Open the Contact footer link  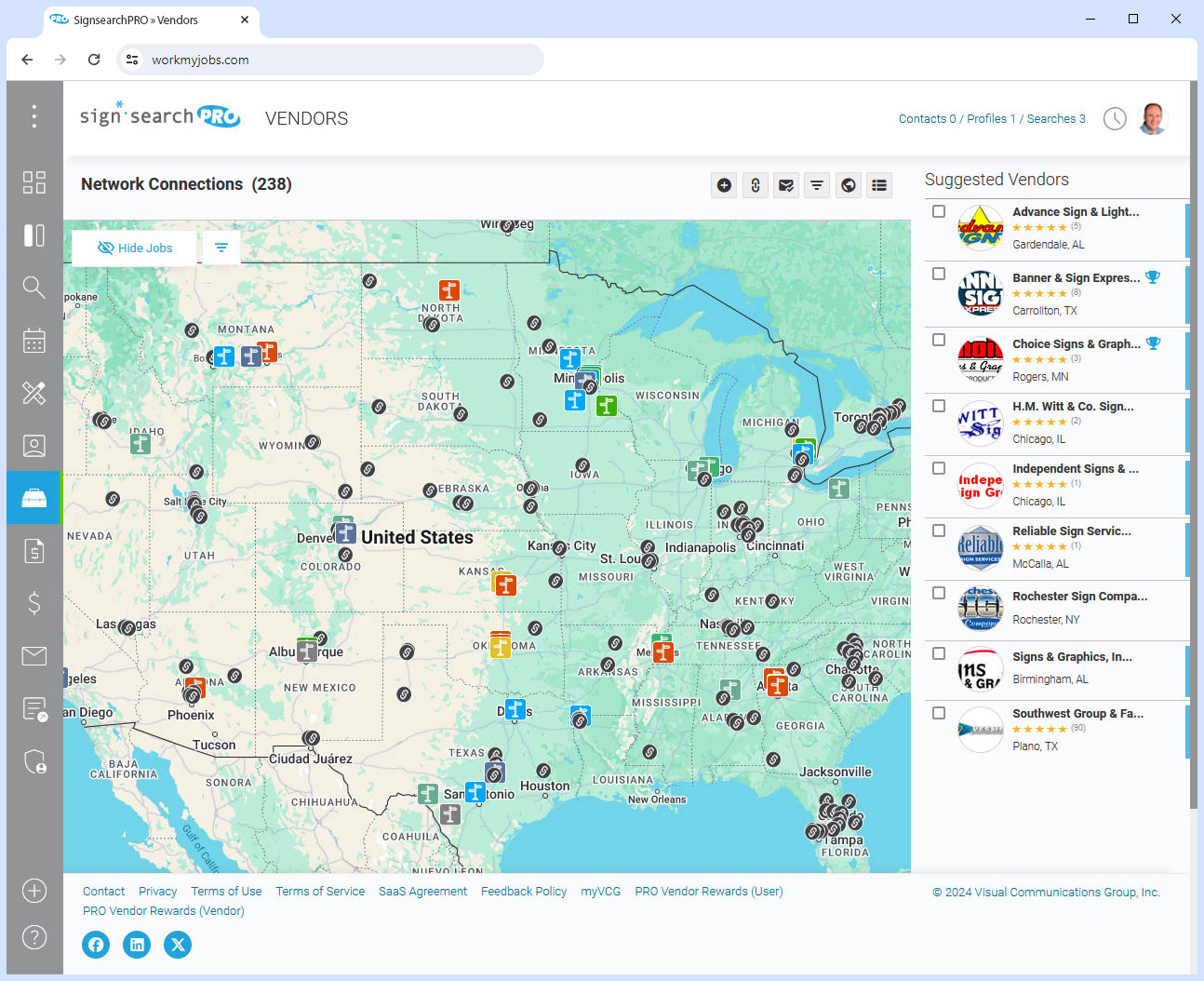(103, 891)
